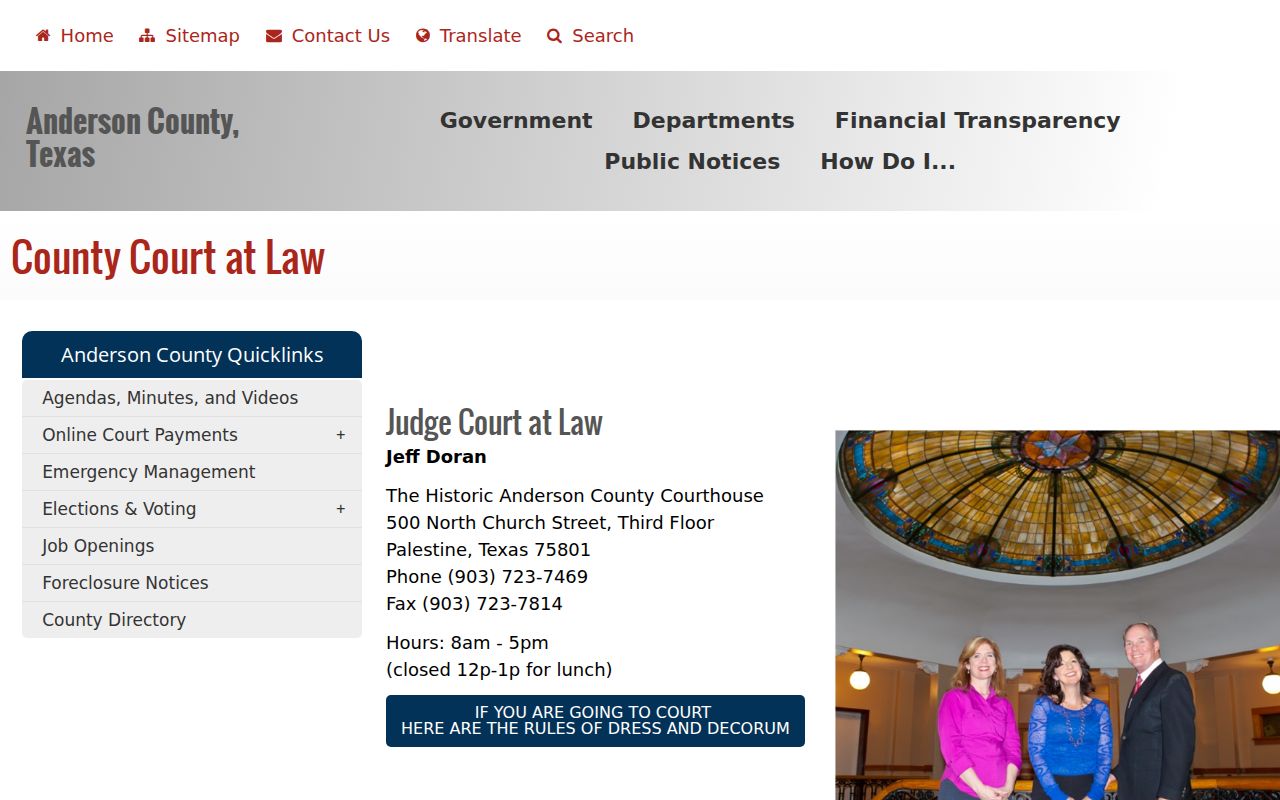Go to Anderson County, Texas site title
This screenshot has height=800, width=1280.
[132, 137]
